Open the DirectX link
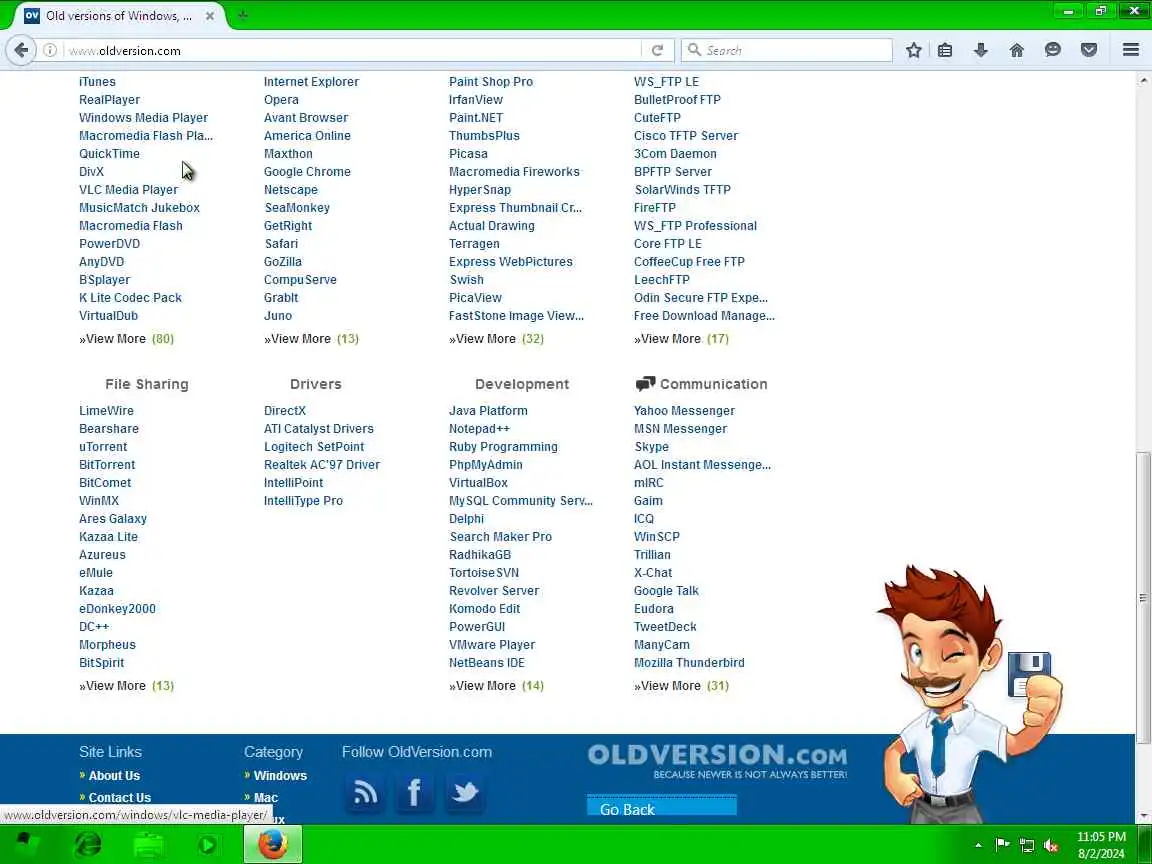The height and width of the screenshot is (864, 1152). pos(285,411)
